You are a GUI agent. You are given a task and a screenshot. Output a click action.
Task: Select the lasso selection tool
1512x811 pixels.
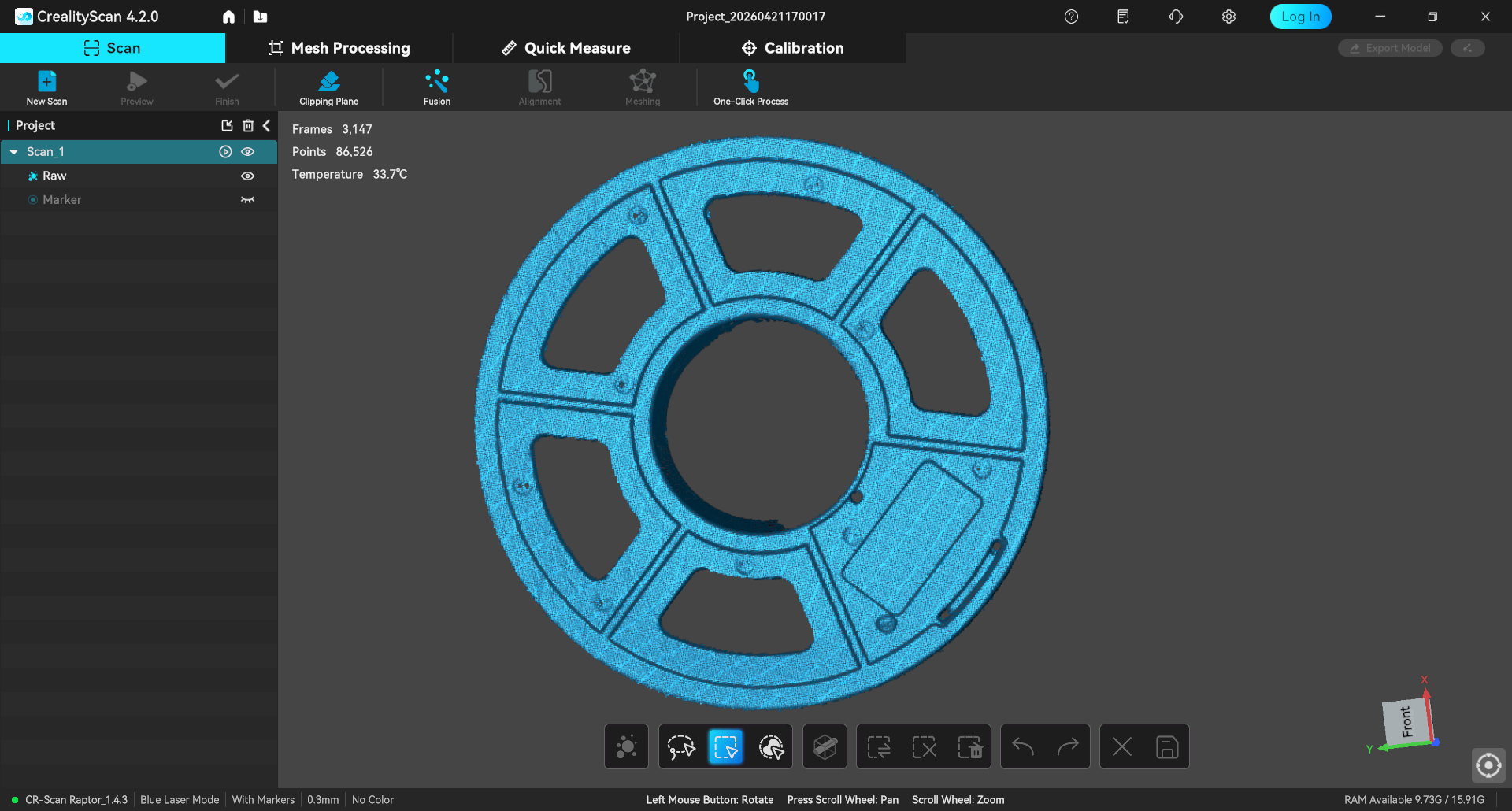click(681, 746)
